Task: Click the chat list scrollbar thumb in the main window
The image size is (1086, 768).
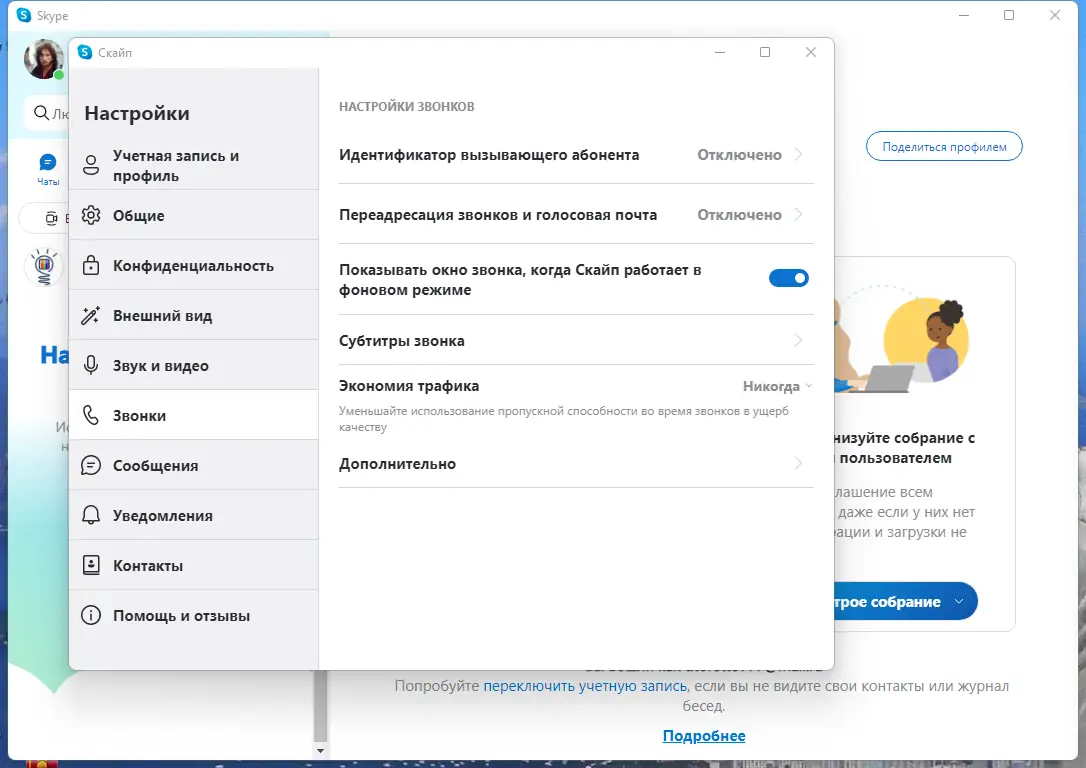Action: coord(320,705)
